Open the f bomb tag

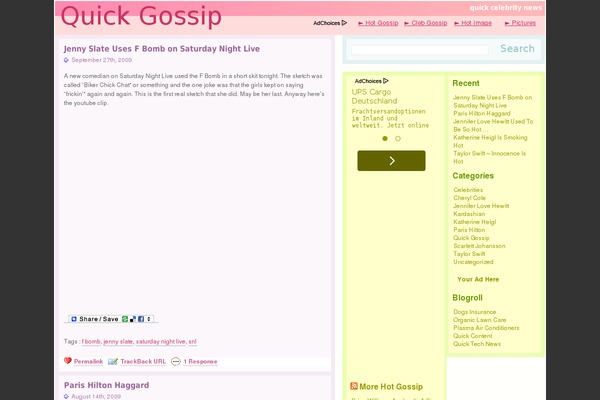91,341
